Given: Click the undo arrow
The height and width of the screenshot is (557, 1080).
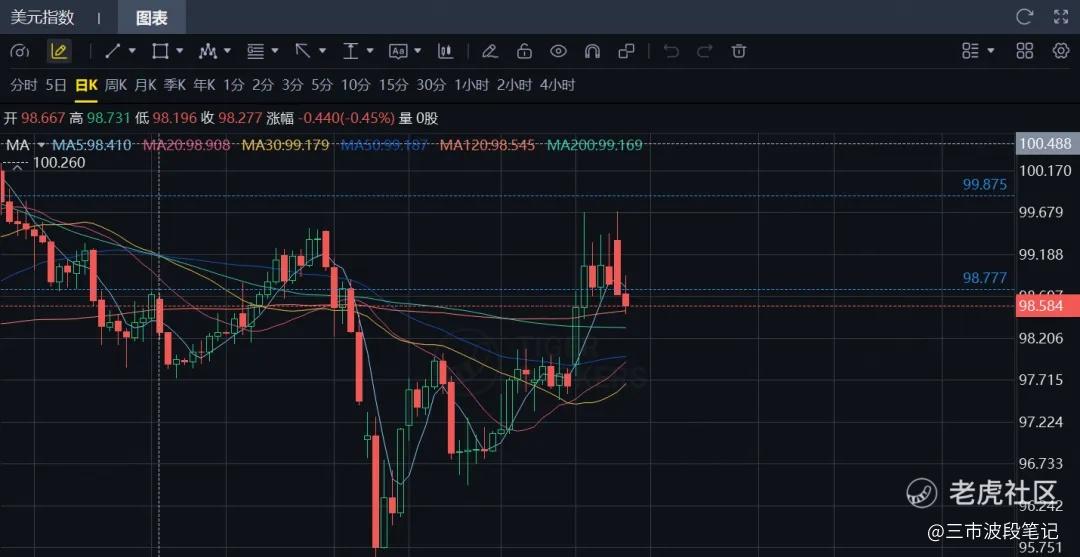Looking at the screenshot, I should click(x=671, y=51).
